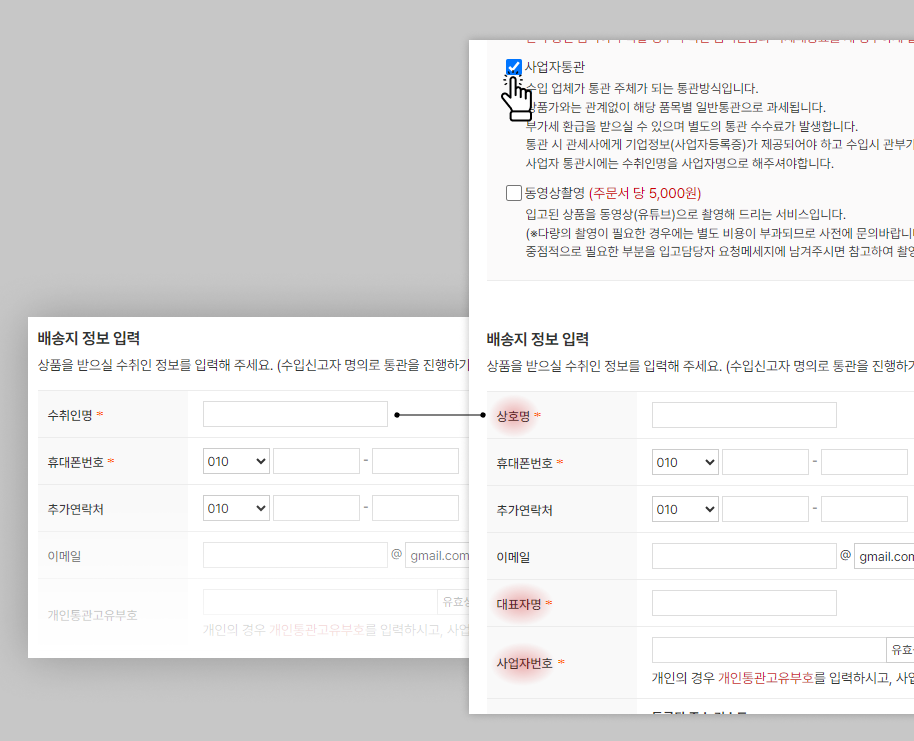Open the 010 dropdown for 추가연락처 in right form
Image resolution: width=914 pixels, height=741 pixels.
pyautogui.click(x=685, y=510)
